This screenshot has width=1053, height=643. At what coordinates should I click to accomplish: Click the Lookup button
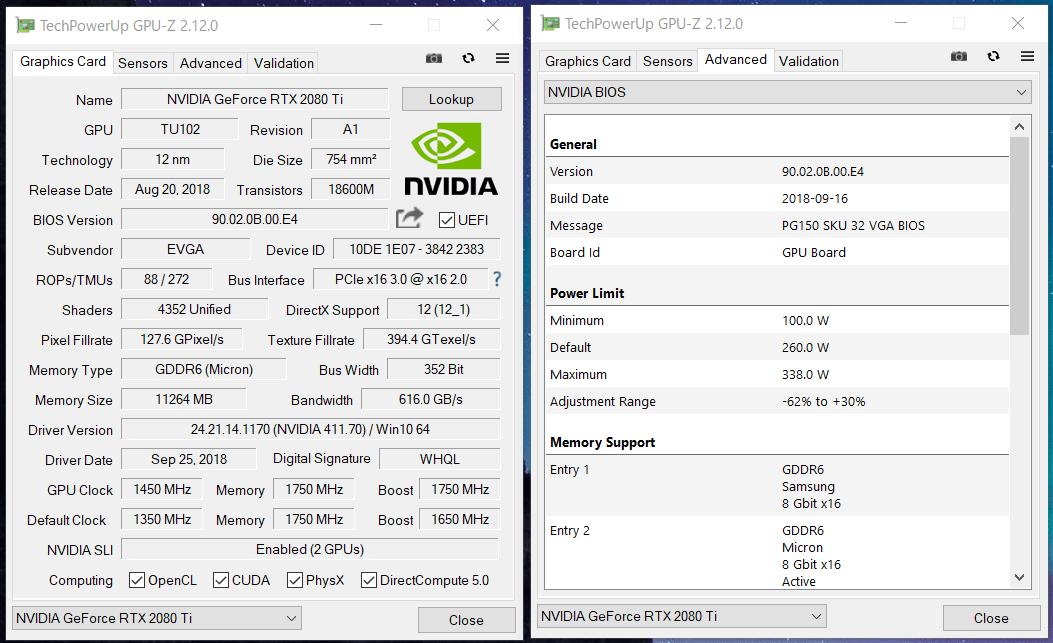451,99
